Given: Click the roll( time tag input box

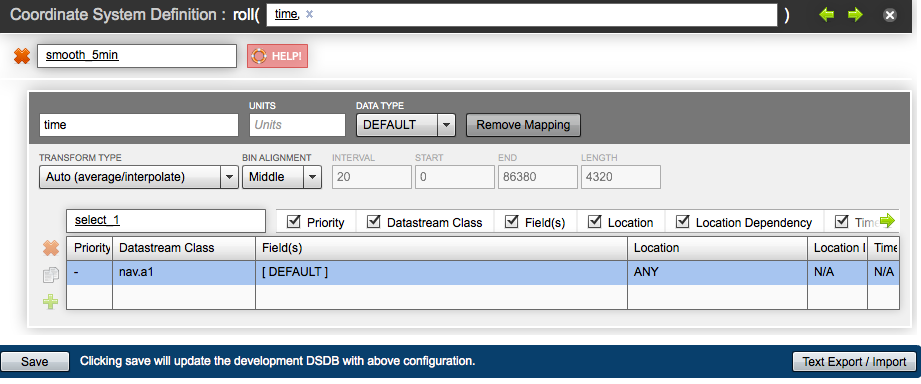Looking at the screenshot, I should 522,15.
